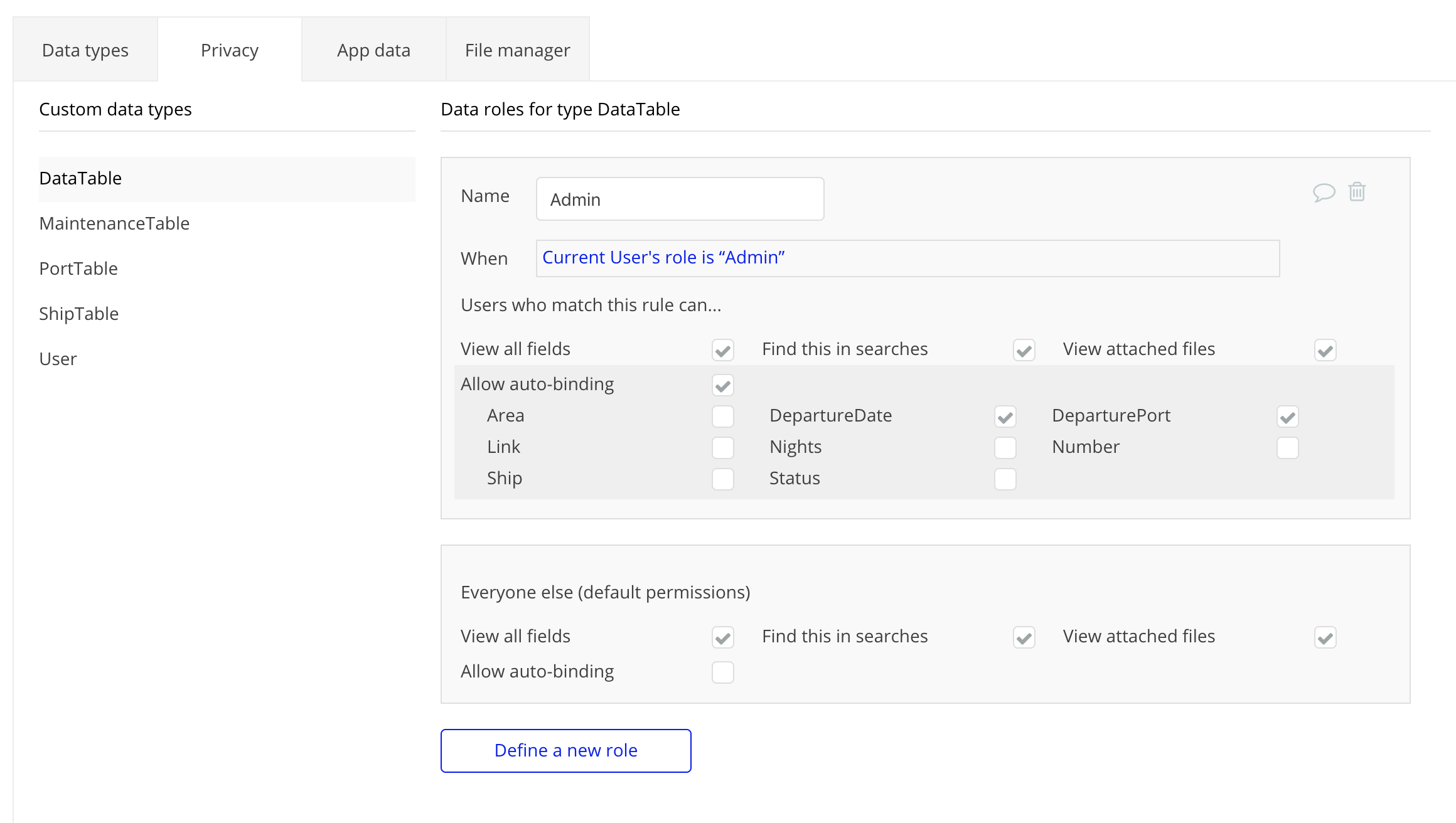The width and height of the screenshot is (1456, 823).
Task: Uncheck the DepartureDate auto-binding checkbox
Action: (x=1005, y=417)
